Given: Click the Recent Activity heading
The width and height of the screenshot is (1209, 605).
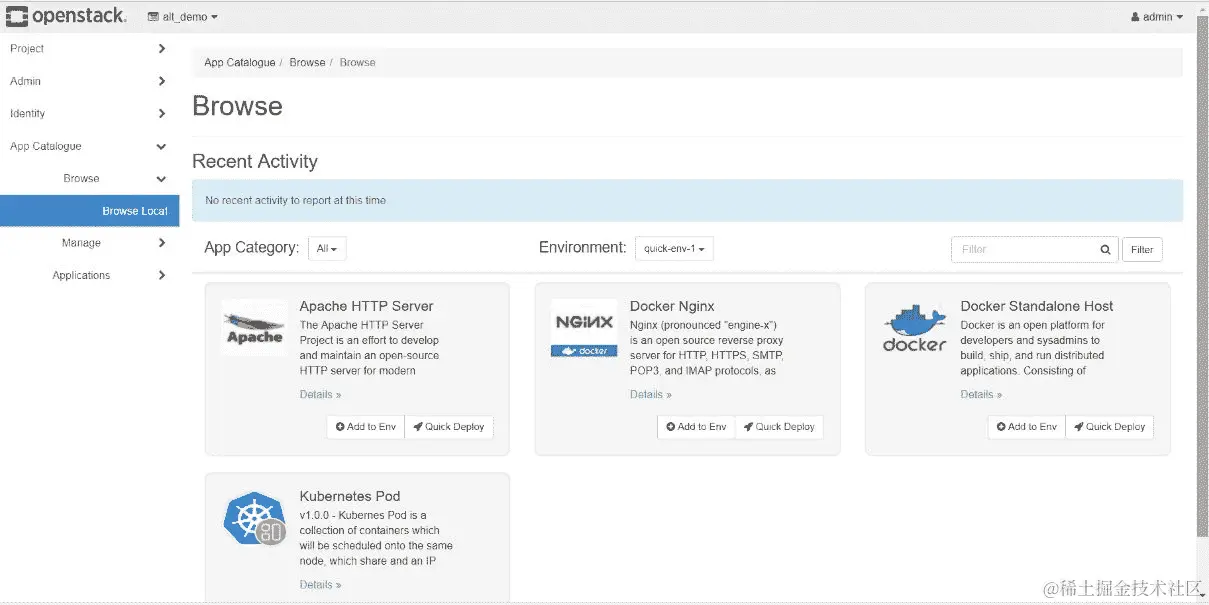Looking at the screenshot, I should pyautogui.click(x=255, y=162).
